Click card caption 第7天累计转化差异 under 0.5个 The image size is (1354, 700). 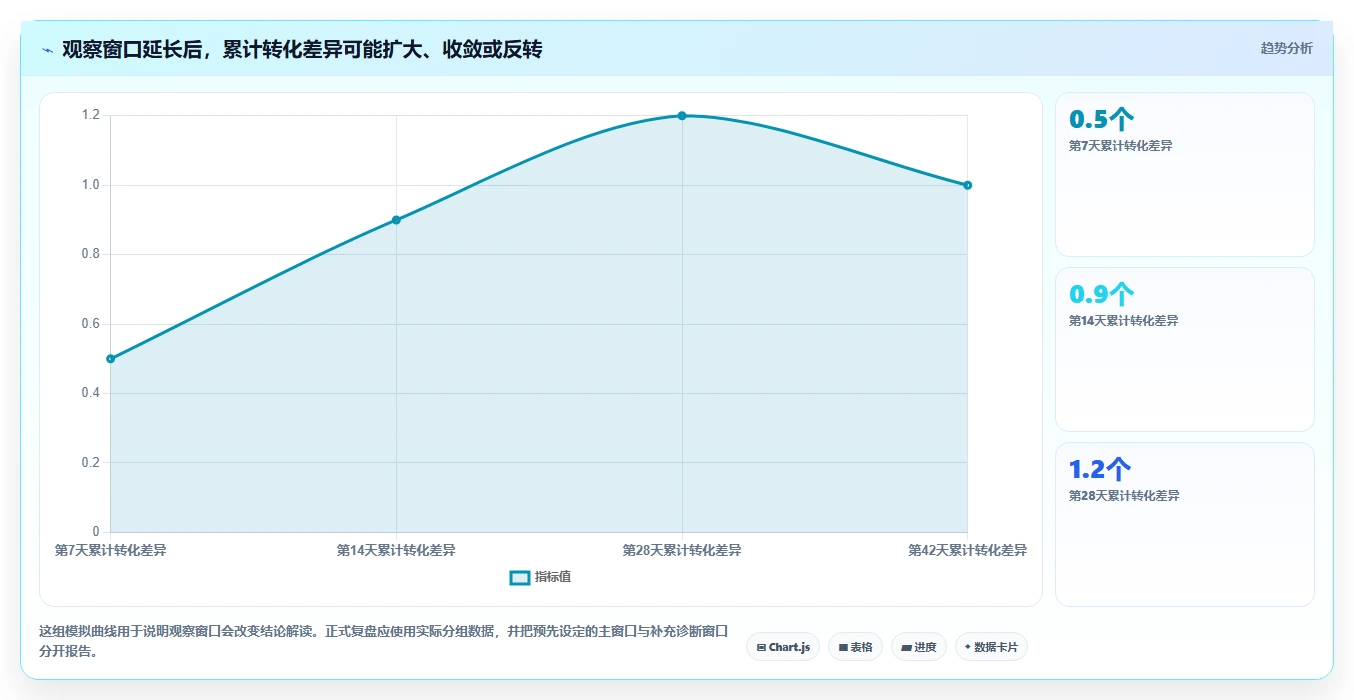tap(1121, 145)
